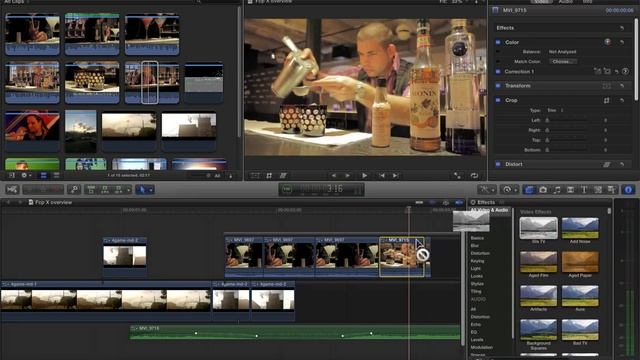Show the Effects browser icon
The height and width of the screenshot is (360, 640).
(529, 189)
